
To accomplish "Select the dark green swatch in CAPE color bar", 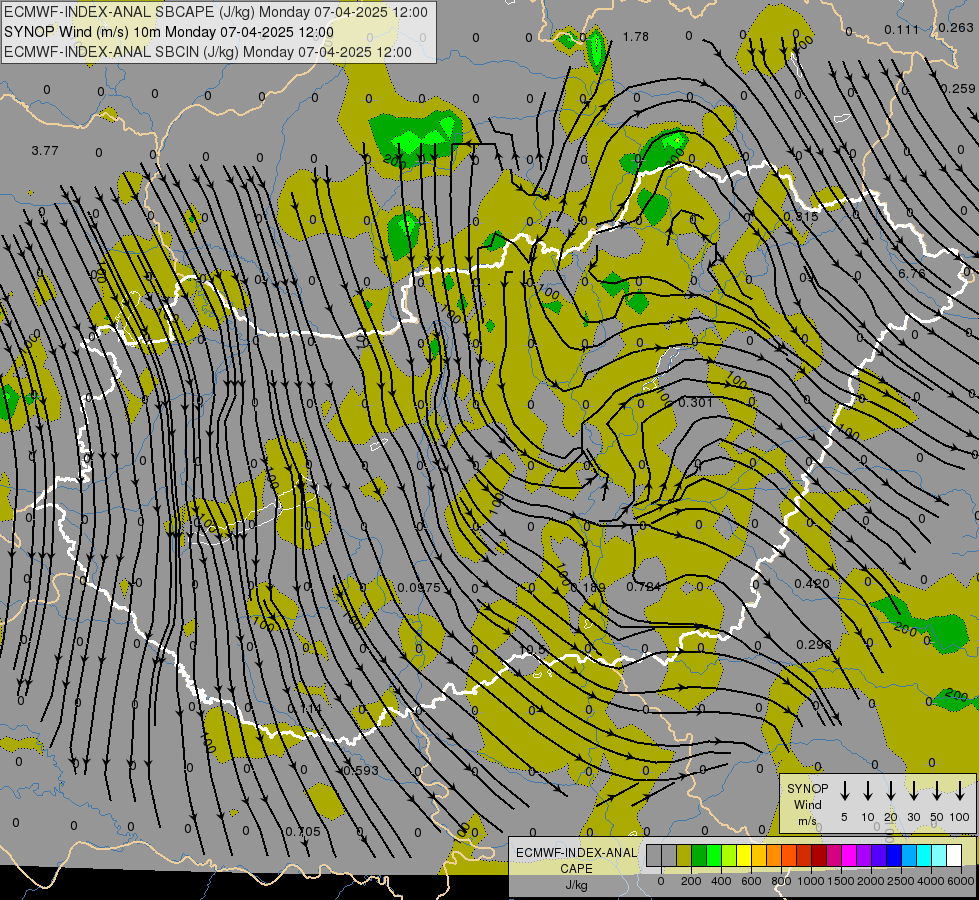I will [x=699, y=855].
